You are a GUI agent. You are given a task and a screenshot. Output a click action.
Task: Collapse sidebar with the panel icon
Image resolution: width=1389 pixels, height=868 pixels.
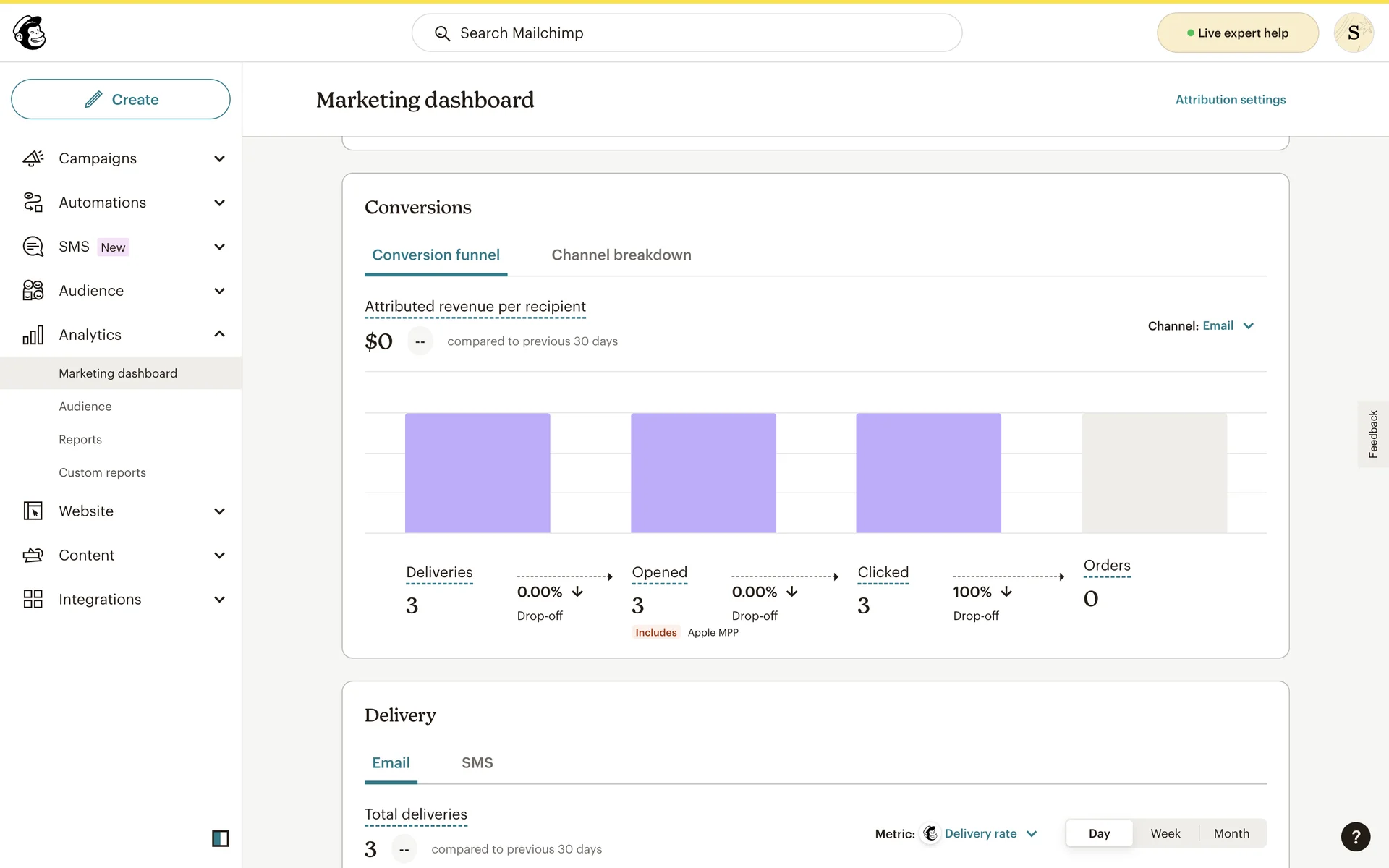220,838
